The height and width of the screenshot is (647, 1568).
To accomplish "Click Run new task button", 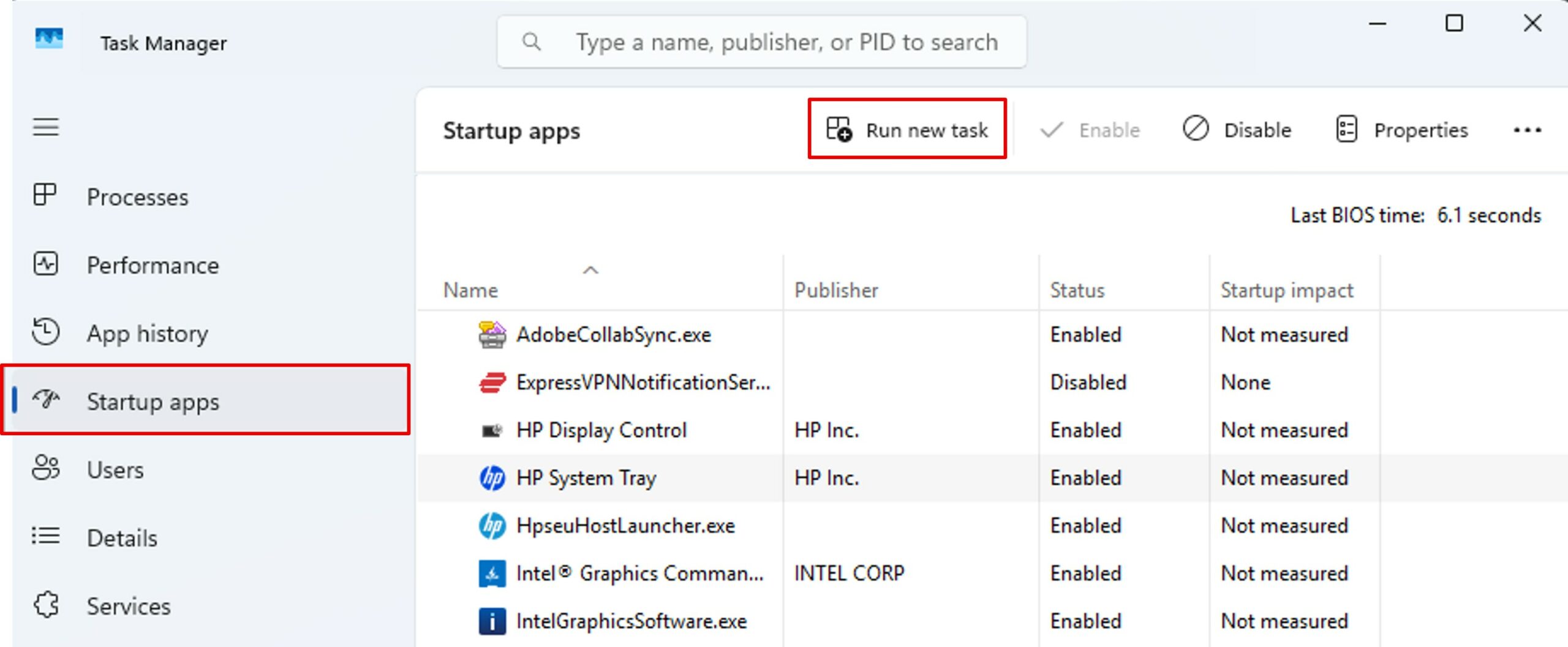I will click(907, 129).
